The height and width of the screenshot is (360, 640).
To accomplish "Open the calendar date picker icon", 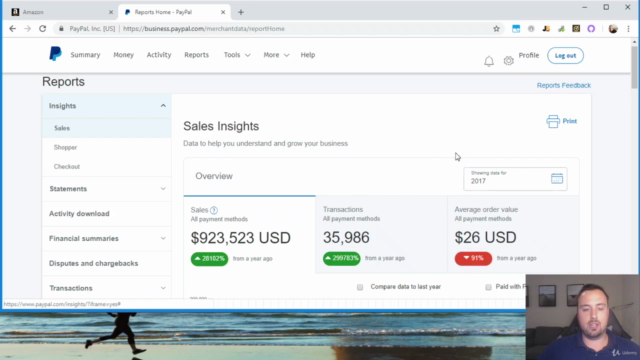I will (557, 178).
